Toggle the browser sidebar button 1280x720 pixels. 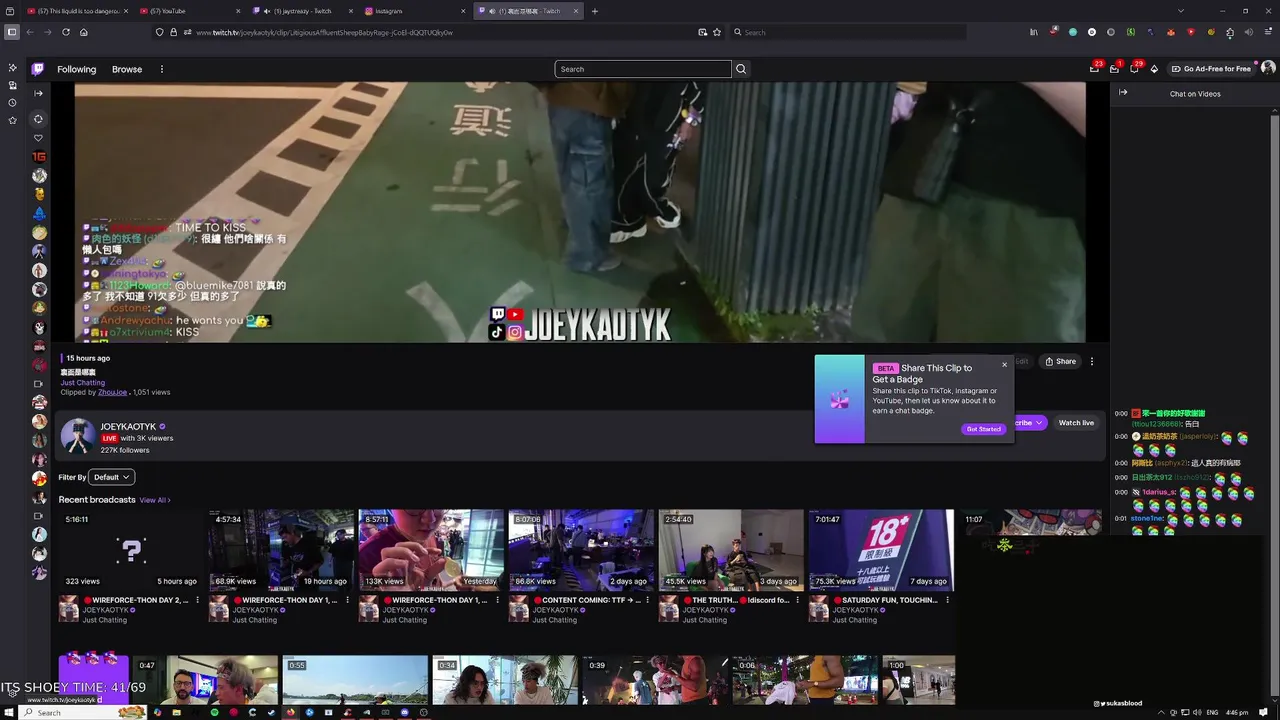pos(12,32)
